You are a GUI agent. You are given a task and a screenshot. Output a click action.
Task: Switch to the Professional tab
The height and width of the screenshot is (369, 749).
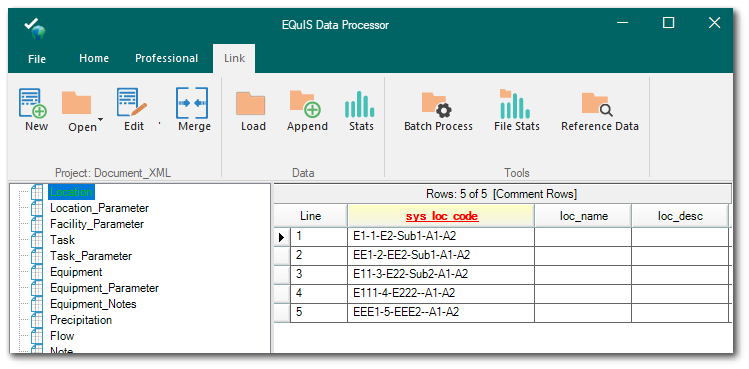(x=166, y=58)
